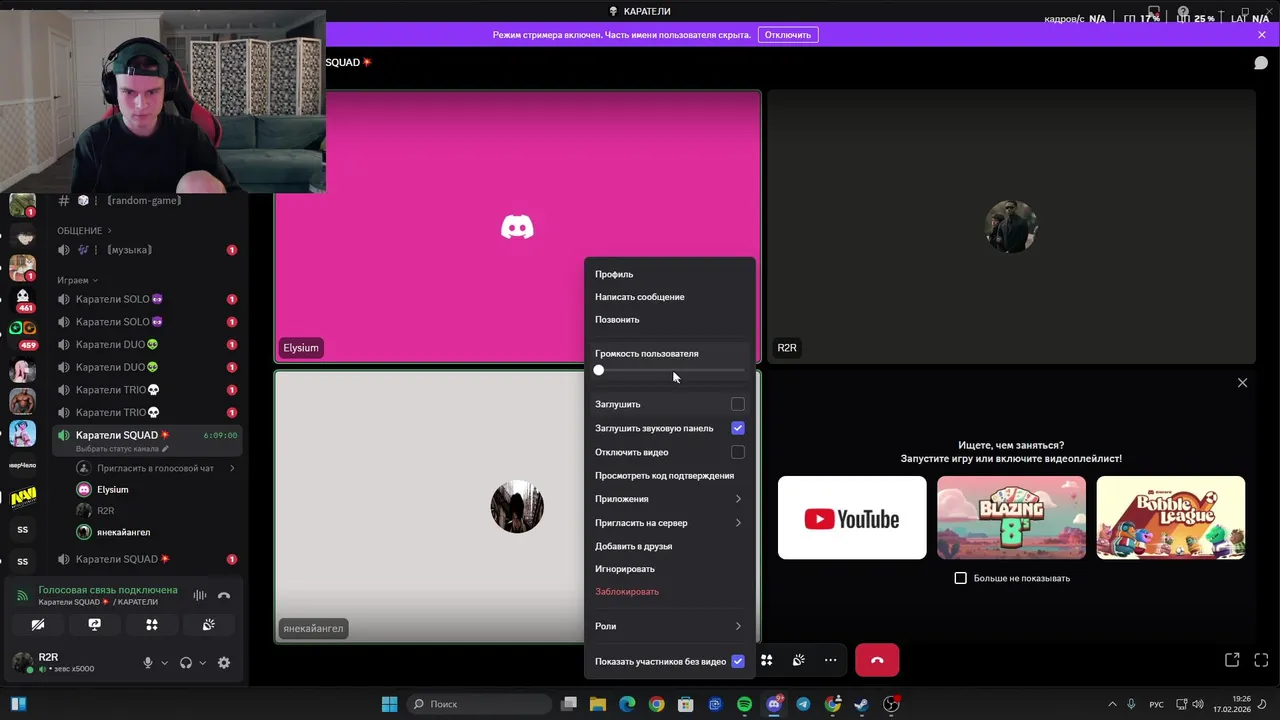Select Заблокировать in context menu
The height and width of the screenshot is (720, 1280).
[x=669, y=592]
